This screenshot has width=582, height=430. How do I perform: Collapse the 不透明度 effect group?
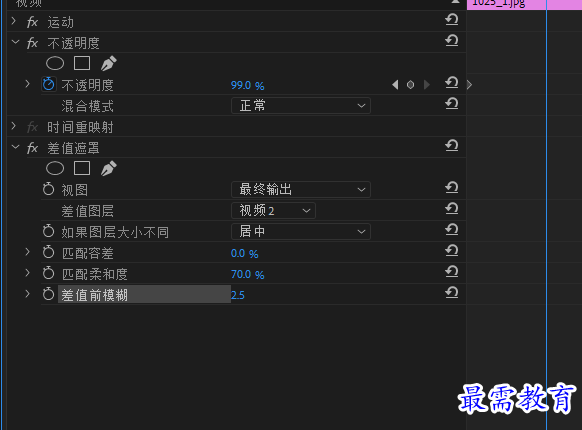tap(15, 42)
